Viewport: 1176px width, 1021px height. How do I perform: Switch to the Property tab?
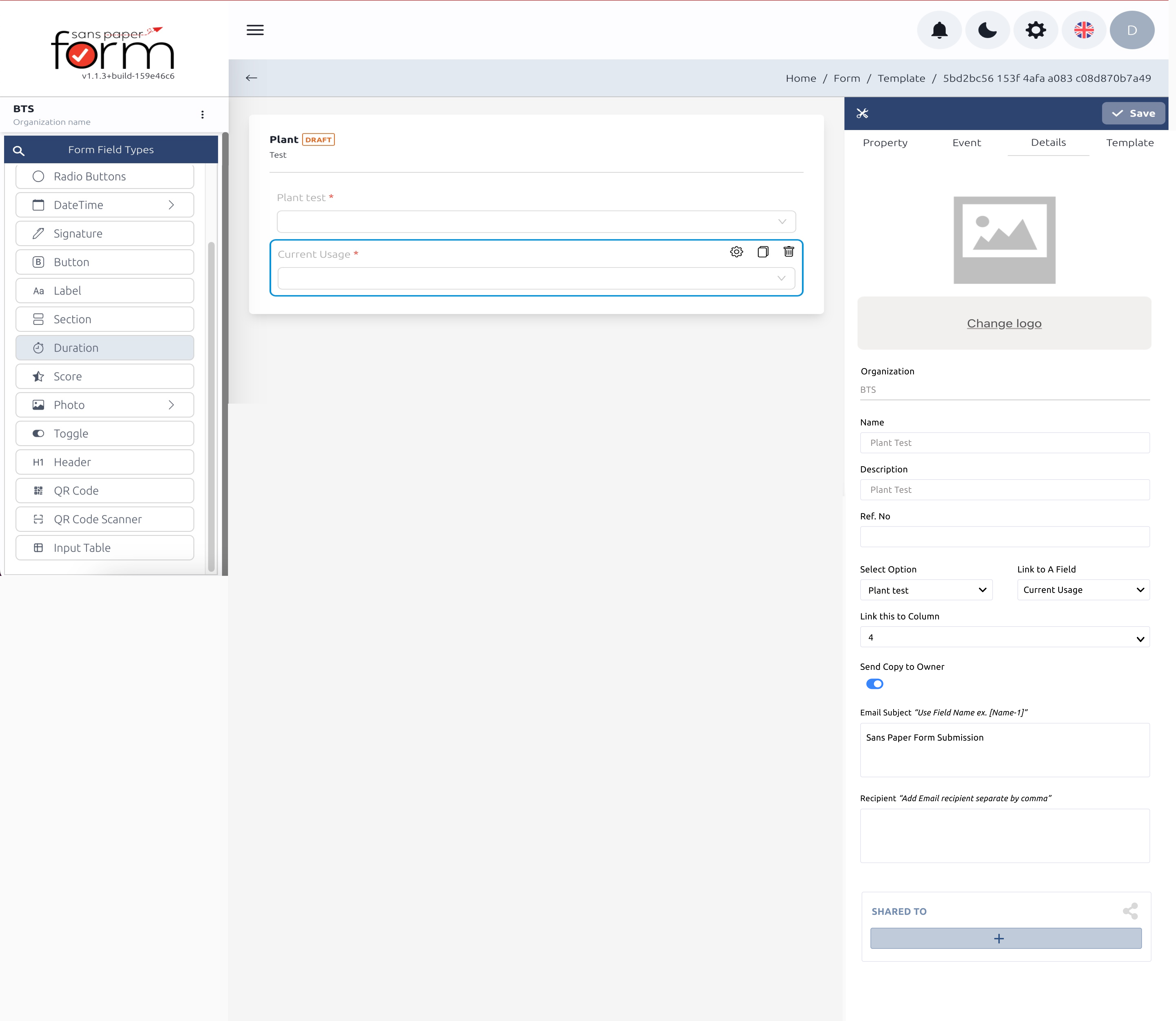coord(885,143)
